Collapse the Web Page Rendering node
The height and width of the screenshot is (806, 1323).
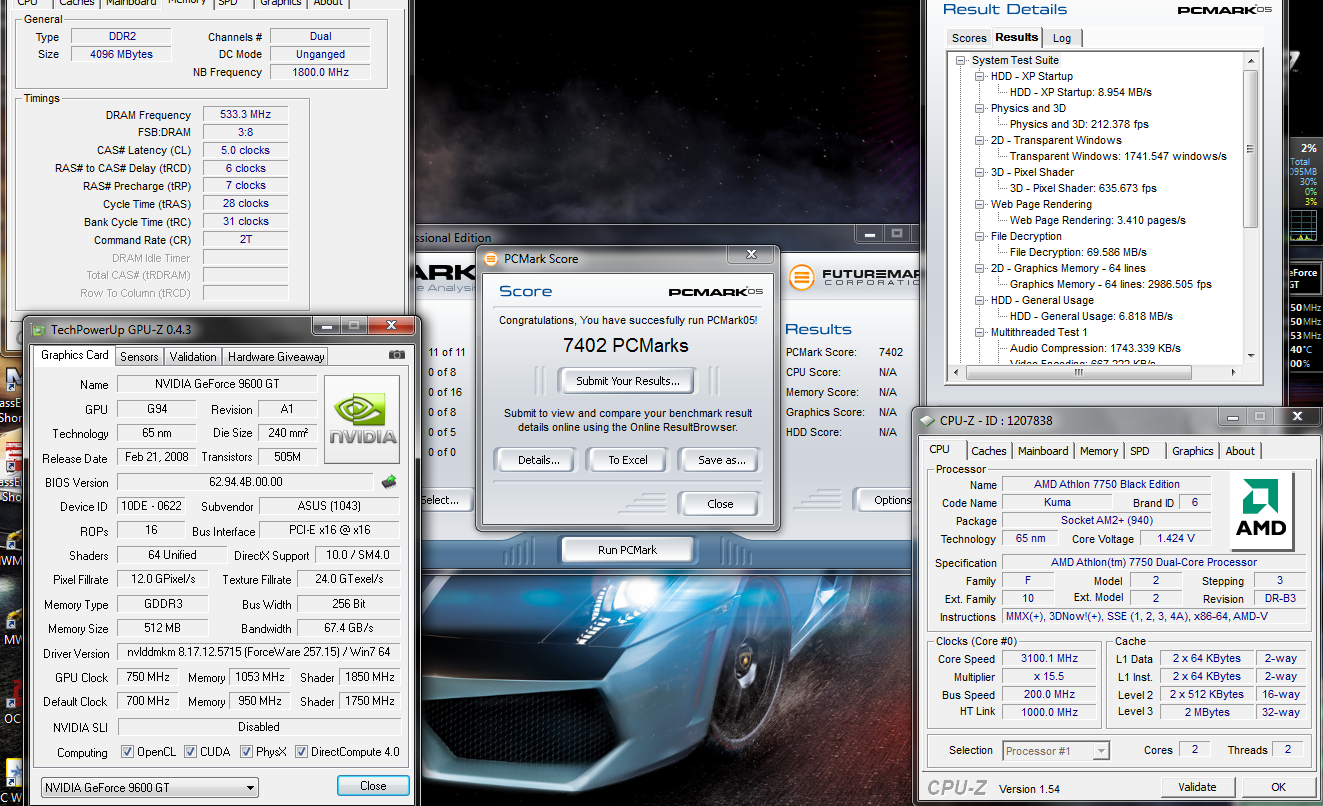click(x=980, y=204)
